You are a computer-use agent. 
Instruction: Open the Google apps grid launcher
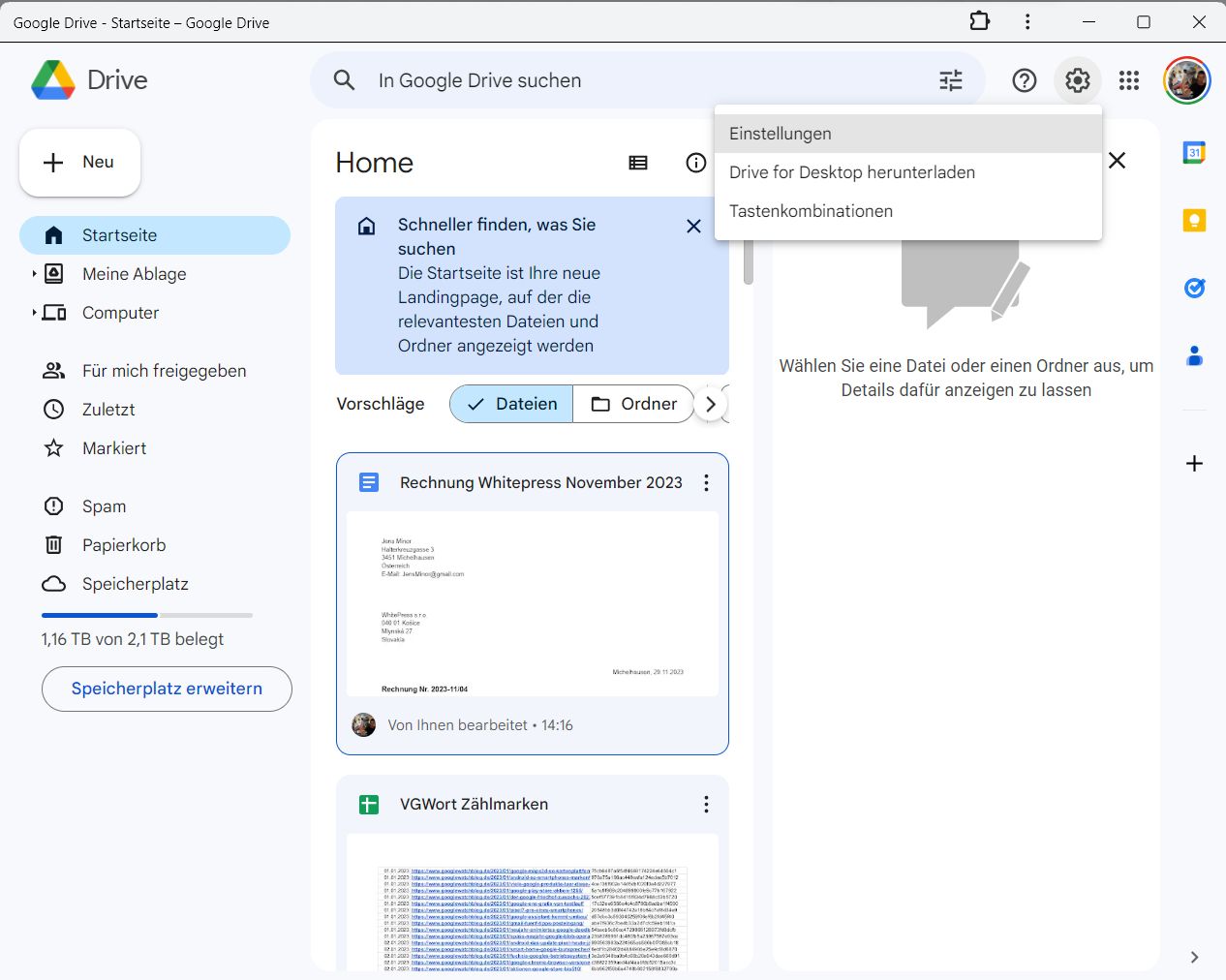[1128, 80]
